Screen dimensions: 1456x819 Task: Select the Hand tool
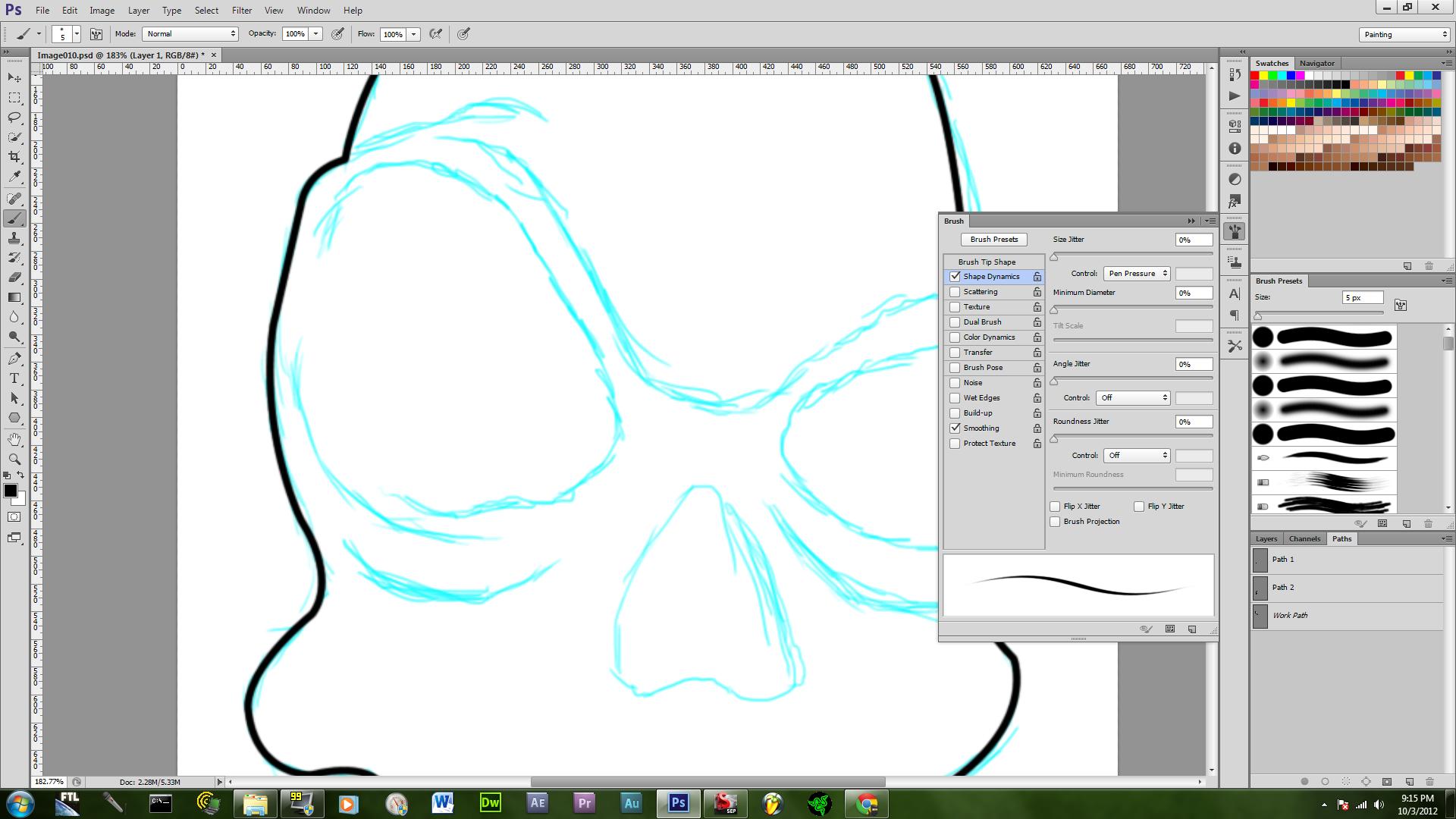click(x=14, y=440)
